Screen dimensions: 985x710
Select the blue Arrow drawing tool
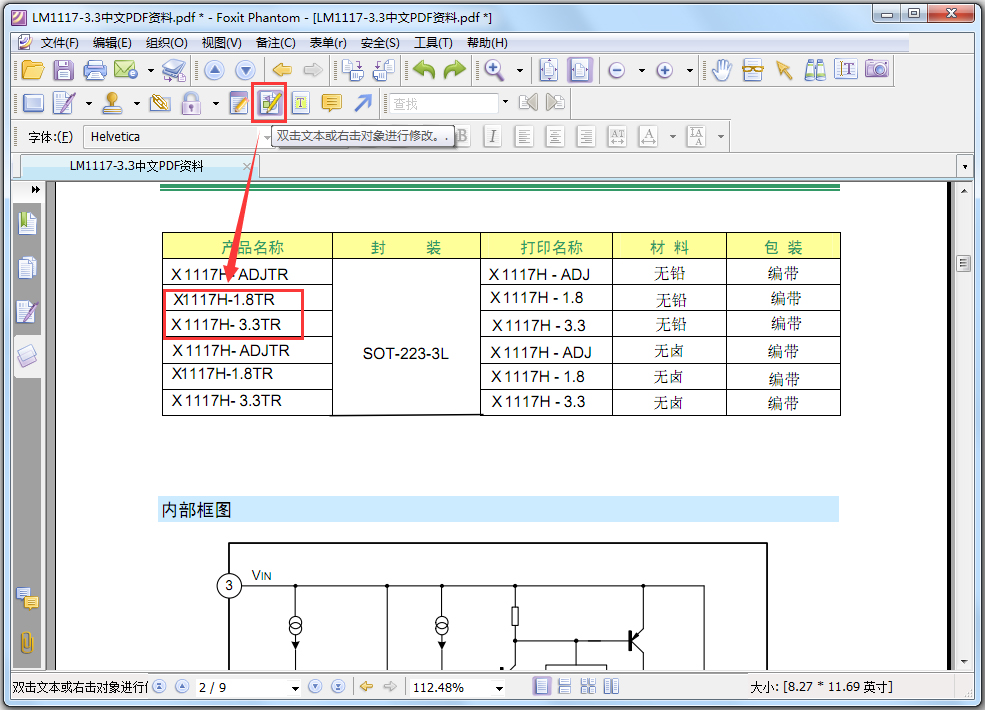pos(362,103)
